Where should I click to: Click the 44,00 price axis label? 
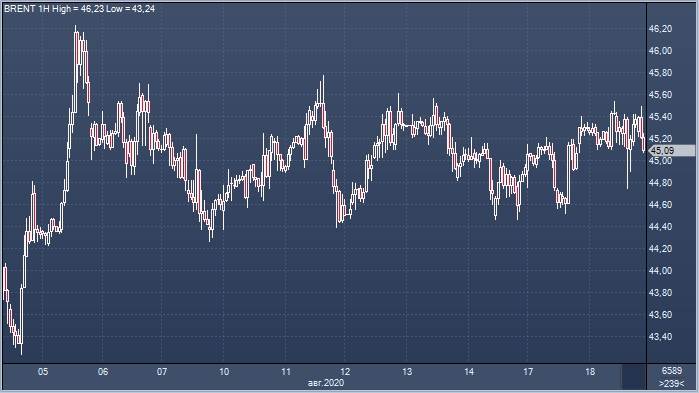click(x=660, y=270)
